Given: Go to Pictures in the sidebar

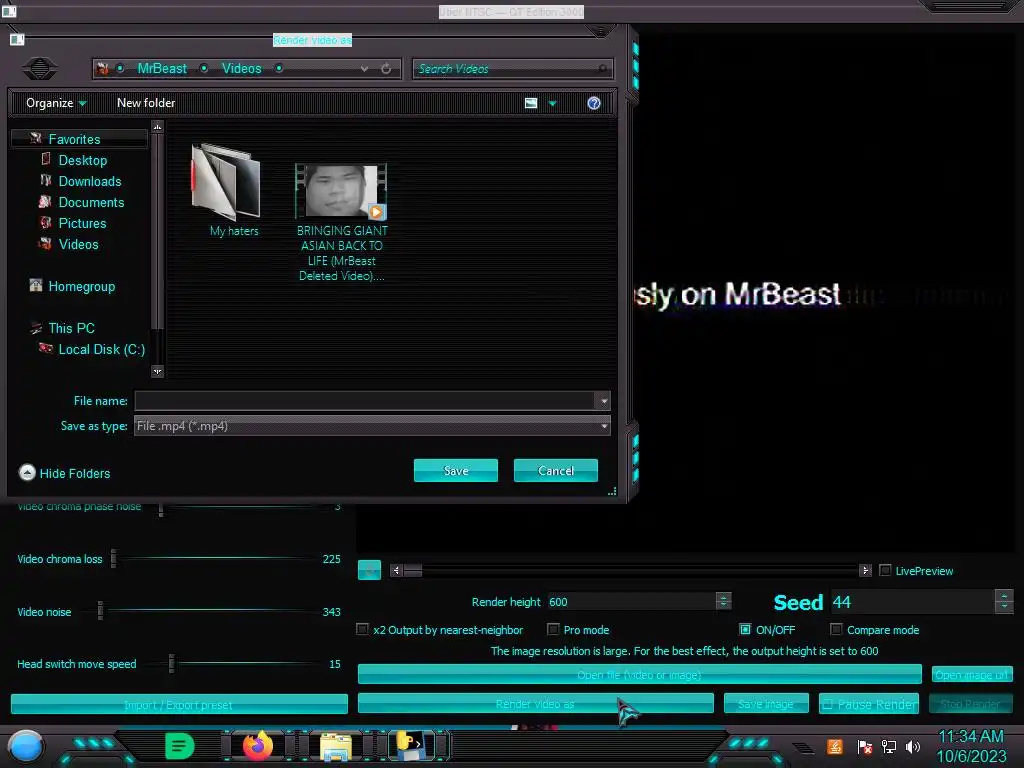Looking at the screenshot, I should coord(82,223).
